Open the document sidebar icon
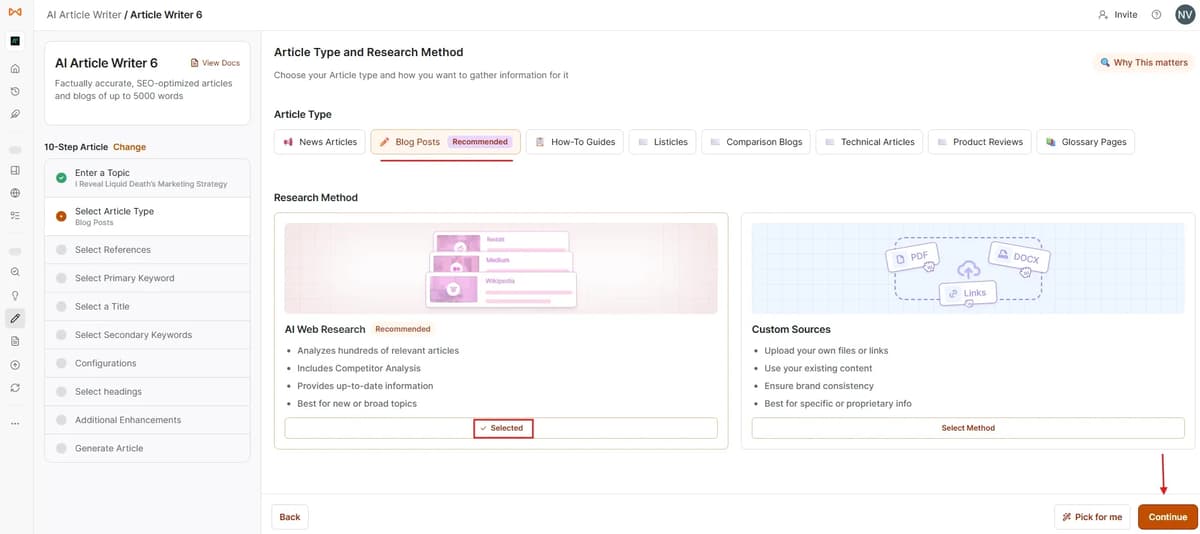The width and height of the screenshot is (1200, 534). point(15,341)
